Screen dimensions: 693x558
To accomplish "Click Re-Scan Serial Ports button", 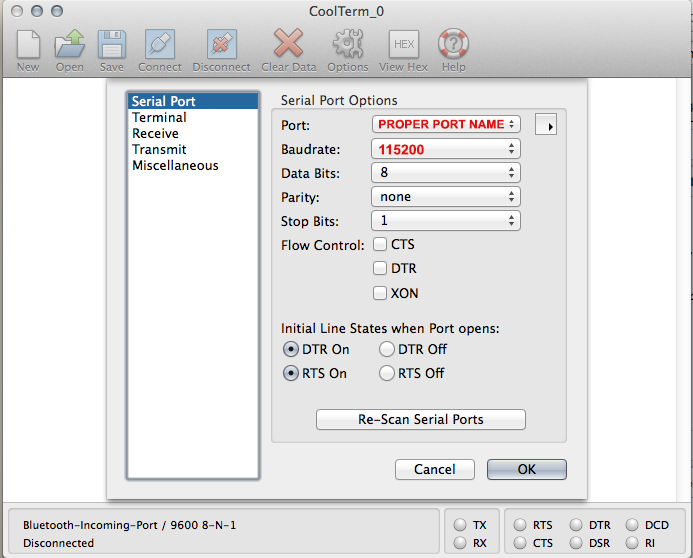I will [421, 419].
